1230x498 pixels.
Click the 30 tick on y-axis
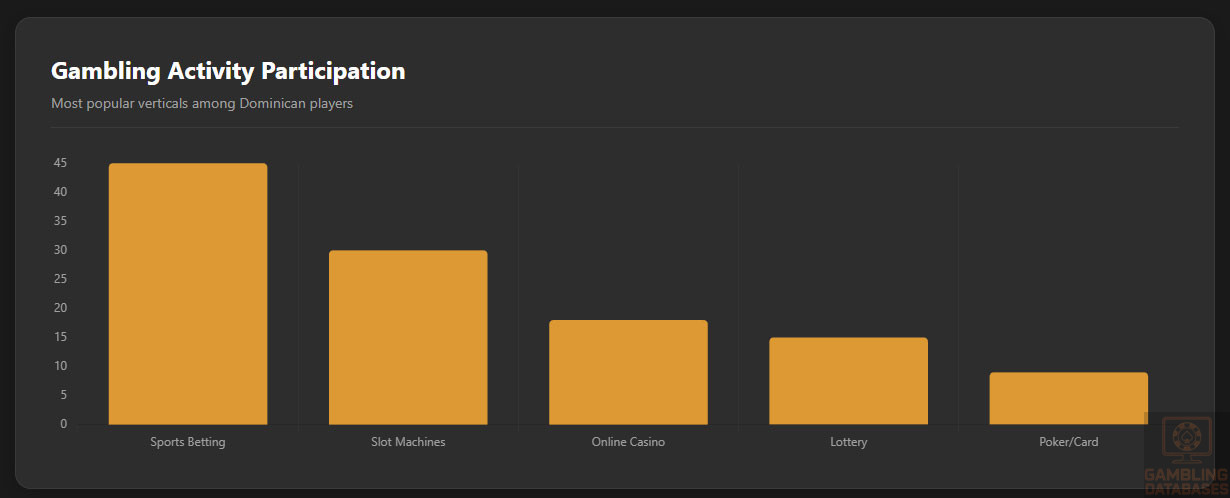point(61,250)
